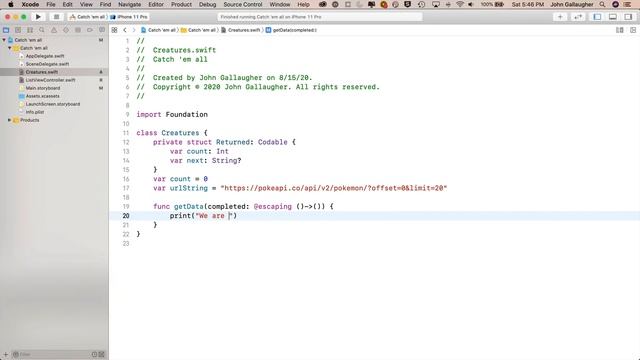Show the Source Control navigator
640x360 pixels.
click(x=18, y=30)
